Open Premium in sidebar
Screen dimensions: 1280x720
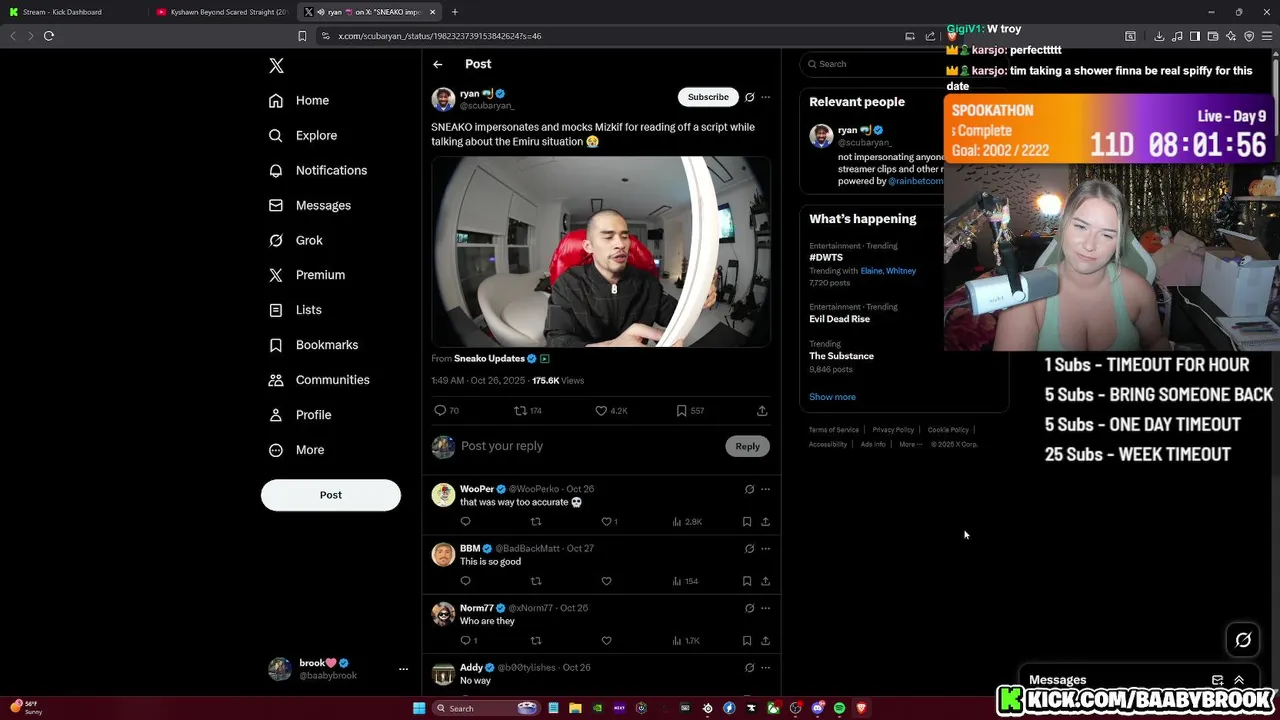307,275
